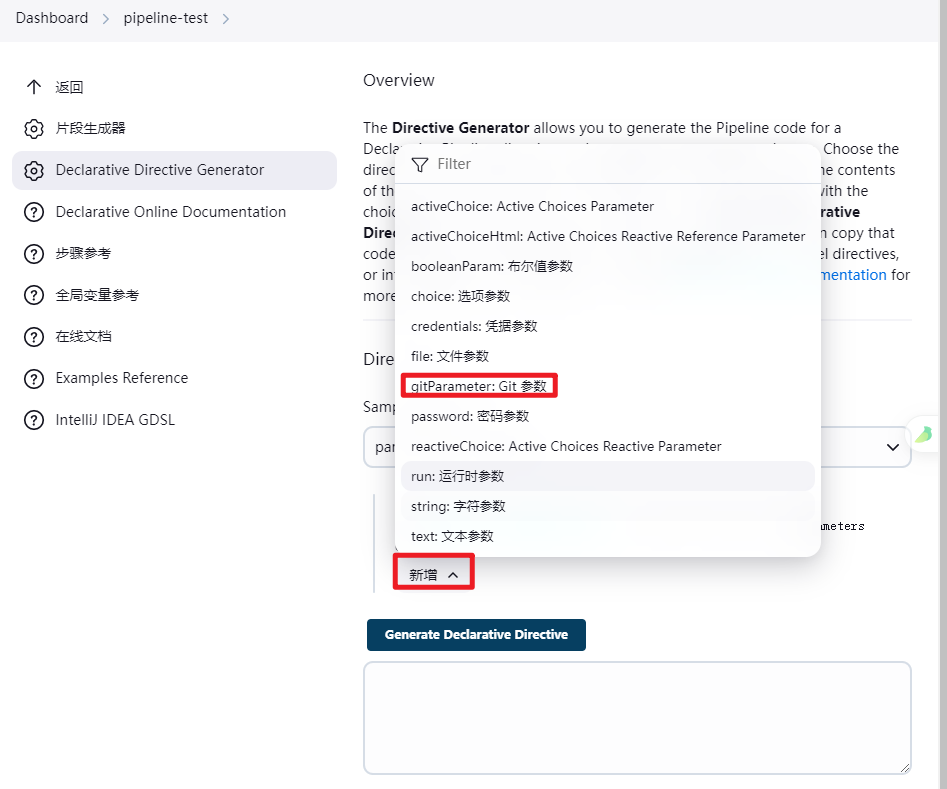
Task: Click the generated directive output textarea
Action: [637, 718]
